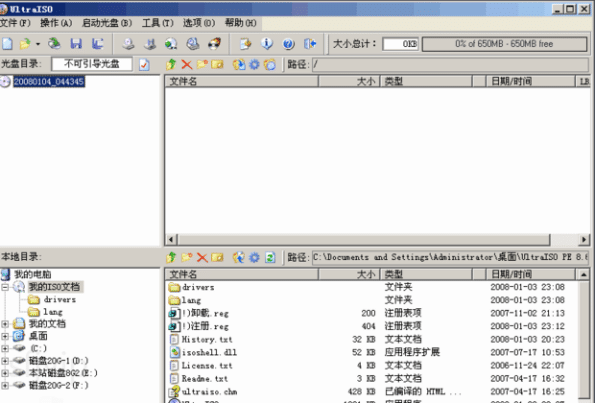The image size is (595, 403).
Task: Click the 大小总计 0KB size field
Action: (400, 44)
